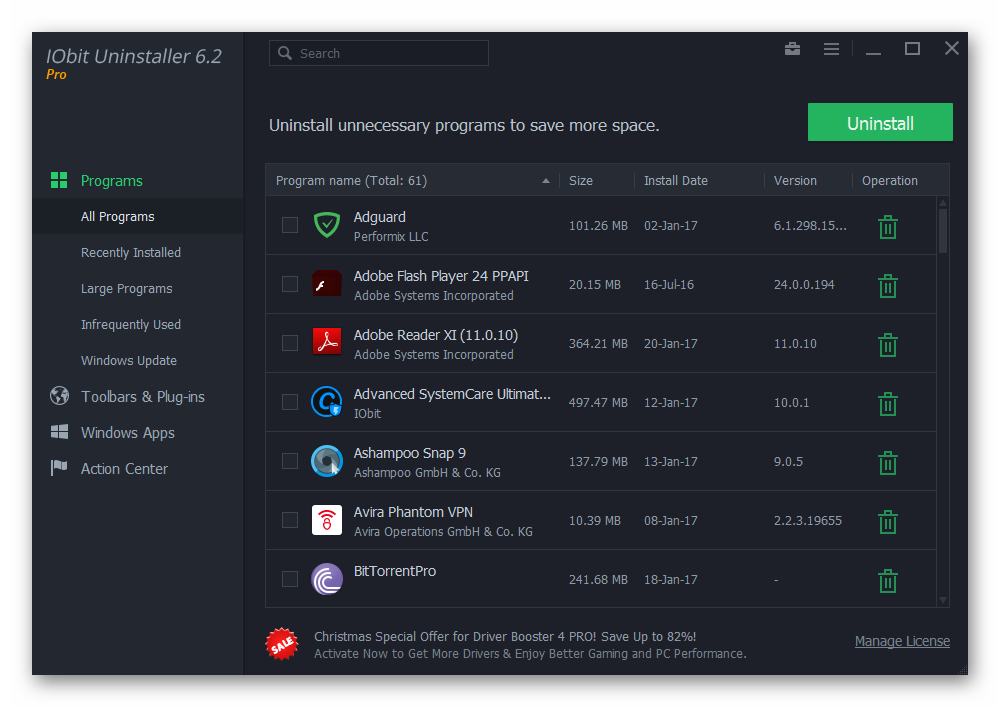Click the trash icon for Adobe Reader XI
The width and height of the screenshot is (1000, 707).
click(x=888, y=345)
